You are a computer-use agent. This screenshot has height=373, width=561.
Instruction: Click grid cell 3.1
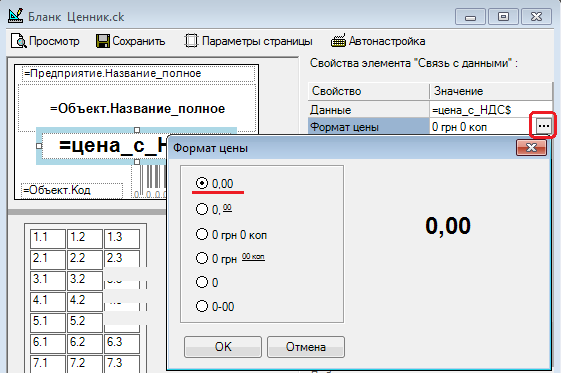48,281
